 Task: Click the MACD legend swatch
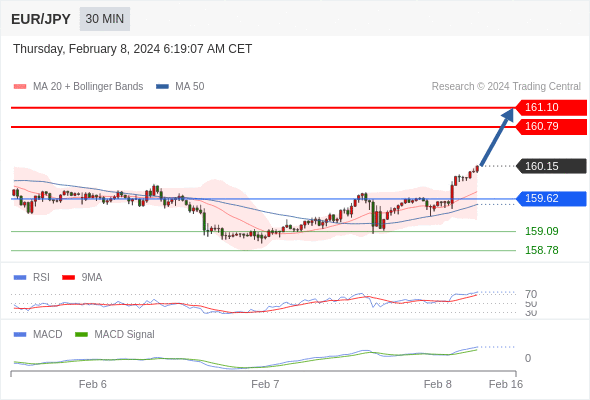point(20,335)
